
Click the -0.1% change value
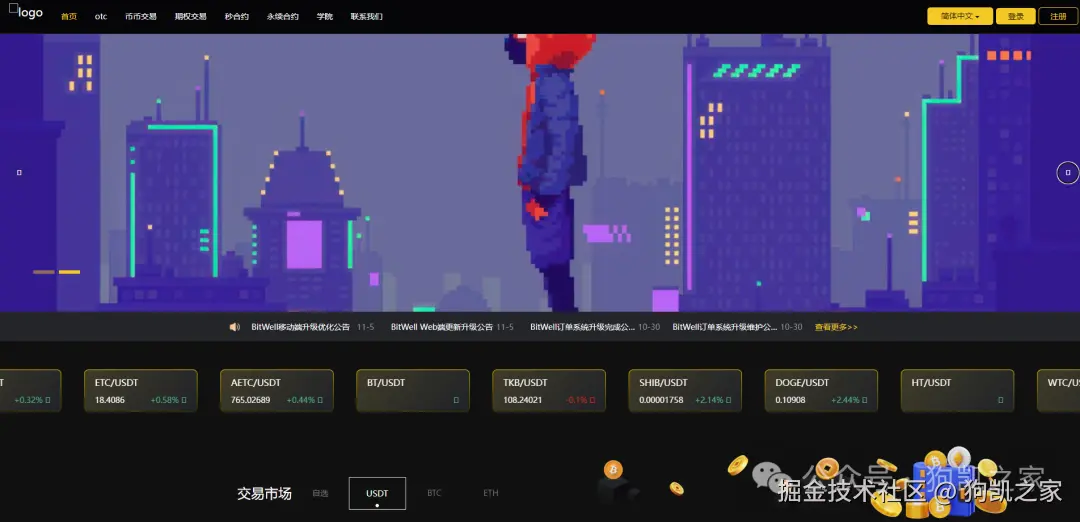(577, 400)
